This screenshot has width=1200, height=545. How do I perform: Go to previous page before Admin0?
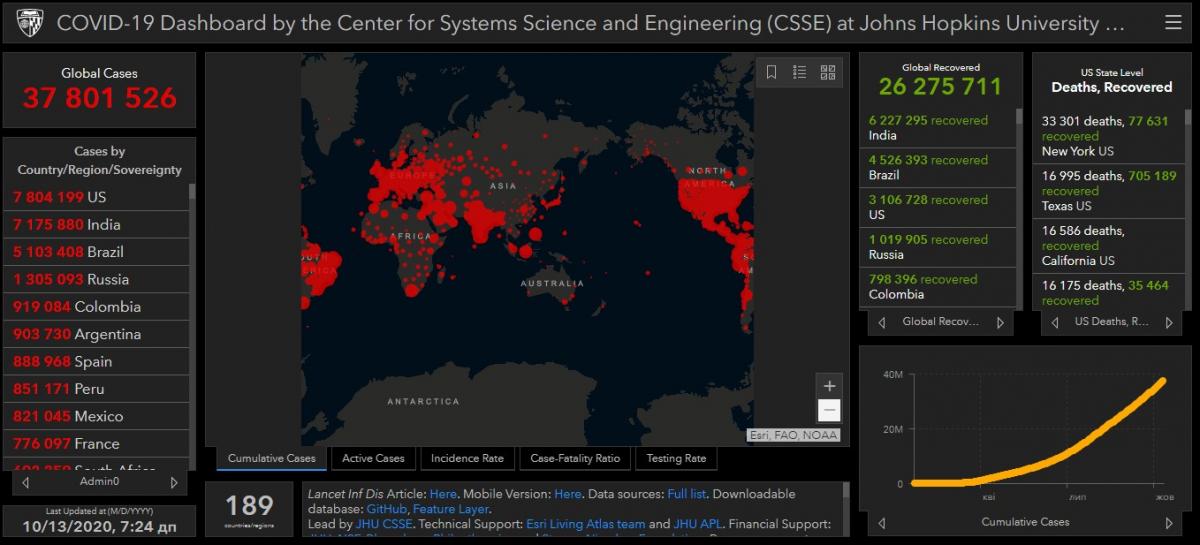point(26,482)
